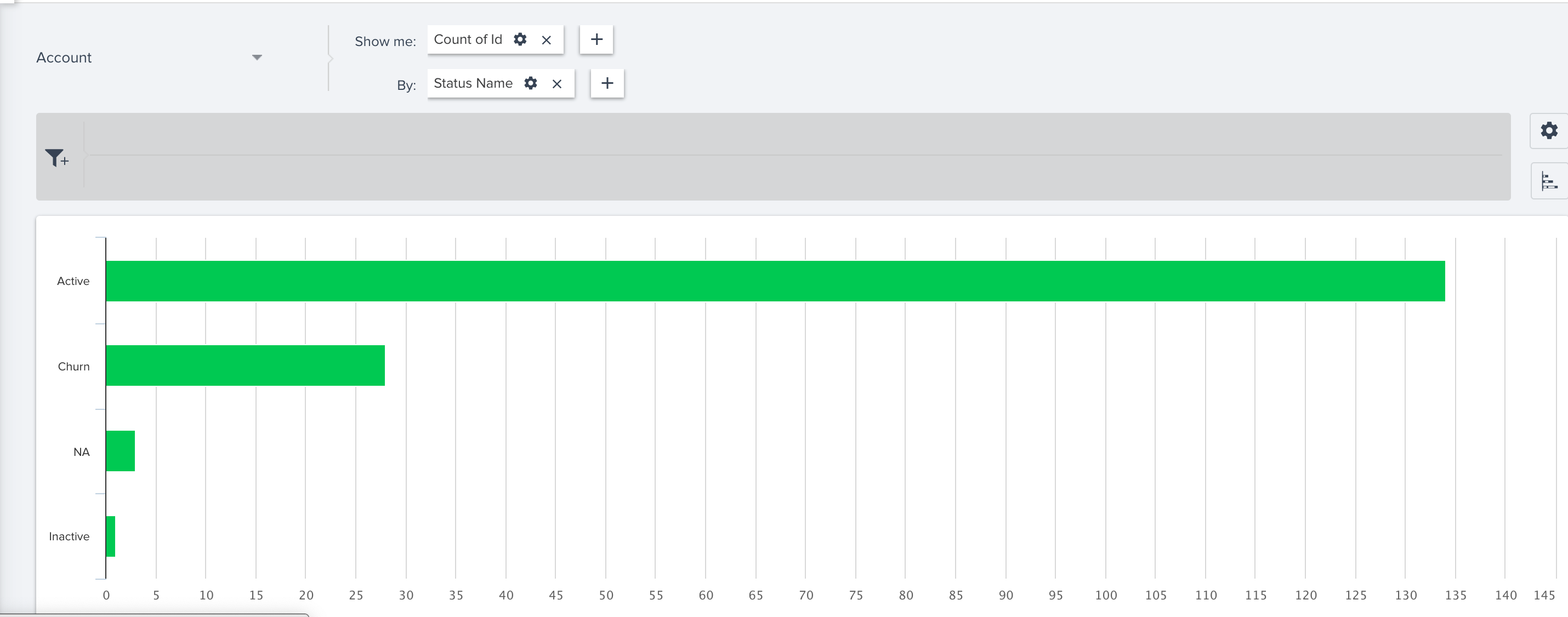Remove the Count of Id field
The height and width of the screenshot is (617, 1568).
click(x=546, y=40)
